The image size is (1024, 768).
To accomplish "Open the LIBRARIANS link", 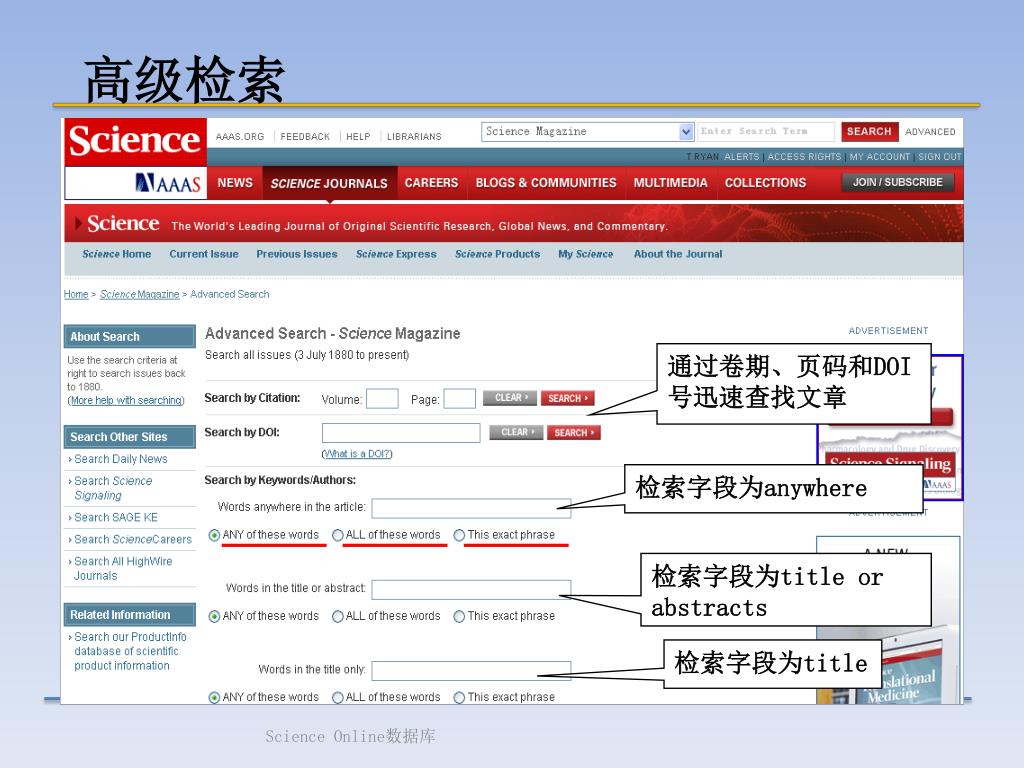I will tap(414, 136).
